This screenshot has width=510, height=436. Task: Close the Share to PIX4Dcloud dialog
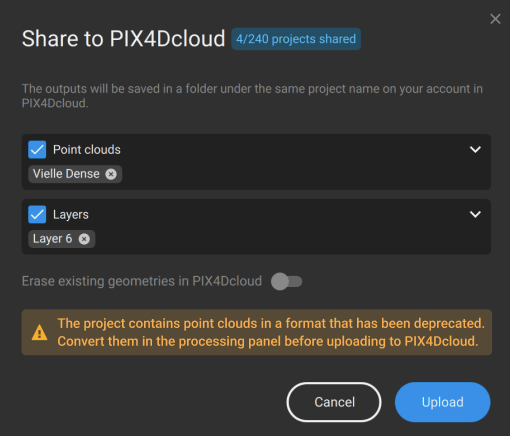pos(495,19)
